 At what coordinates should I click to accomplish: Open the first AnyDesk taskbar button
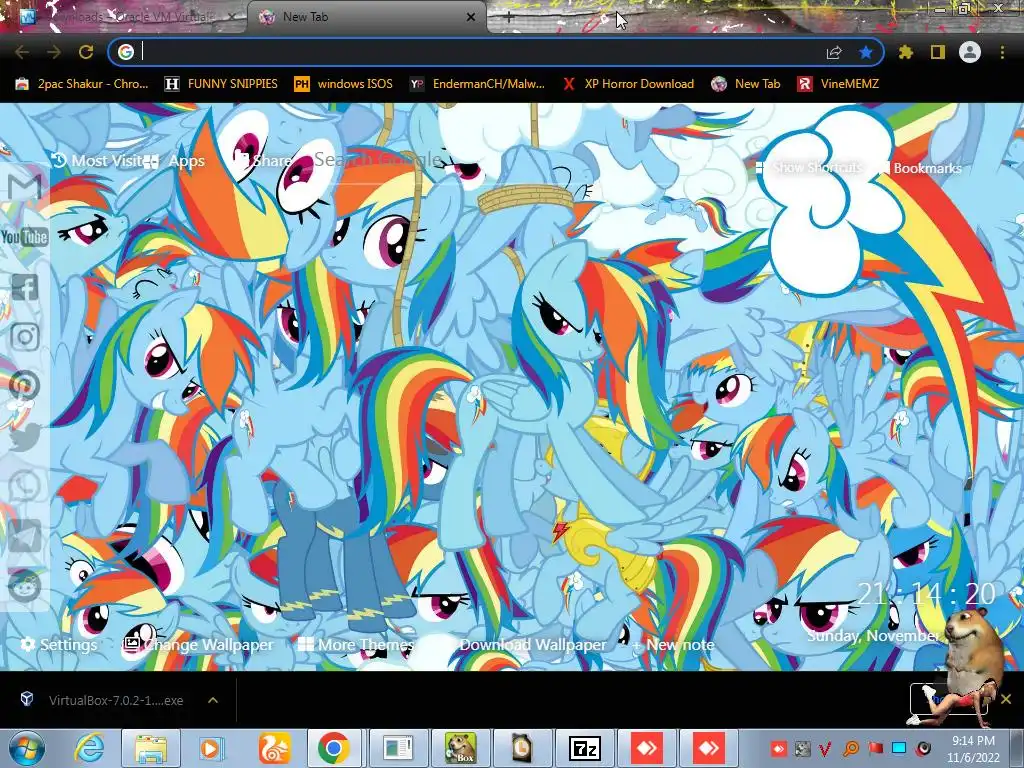(x=647, y=748)
